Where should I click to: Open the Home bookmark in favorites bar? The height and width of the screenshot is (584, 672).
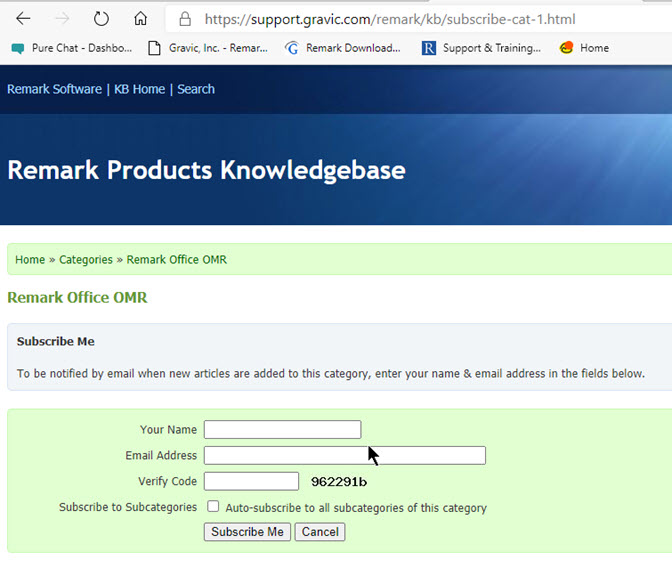pyautogui.click(x=584, y=48)
